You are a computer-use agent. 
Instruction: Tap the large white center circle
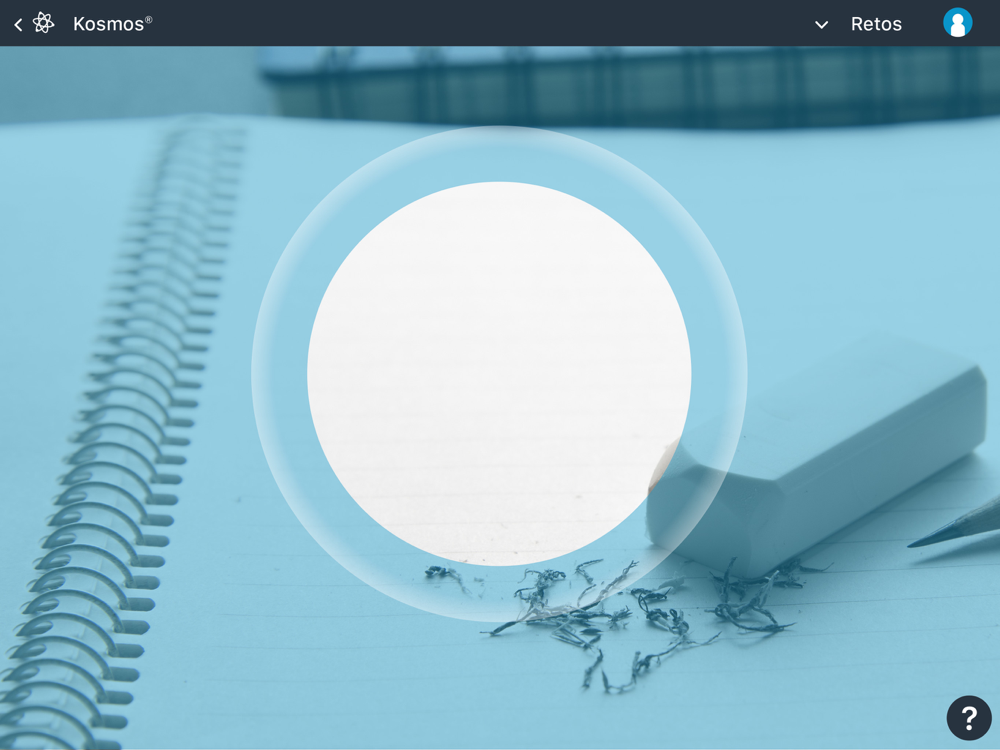pos(499,374)
